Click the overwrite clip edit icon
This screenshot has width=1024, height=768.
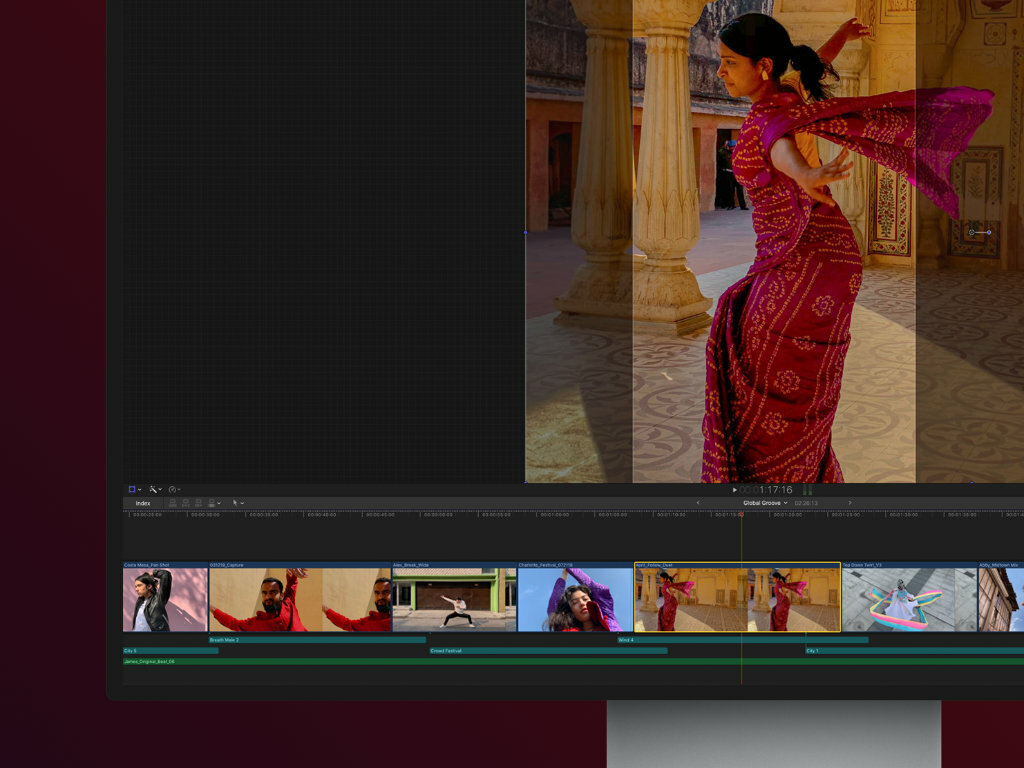pyautogui.click(x=212, y=503)
